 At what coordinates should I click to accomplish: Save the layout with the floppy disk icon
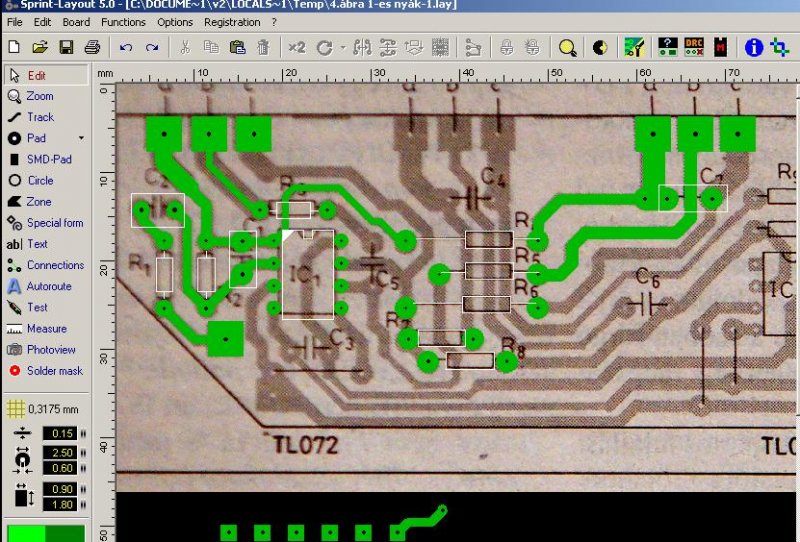click(66, 47)
